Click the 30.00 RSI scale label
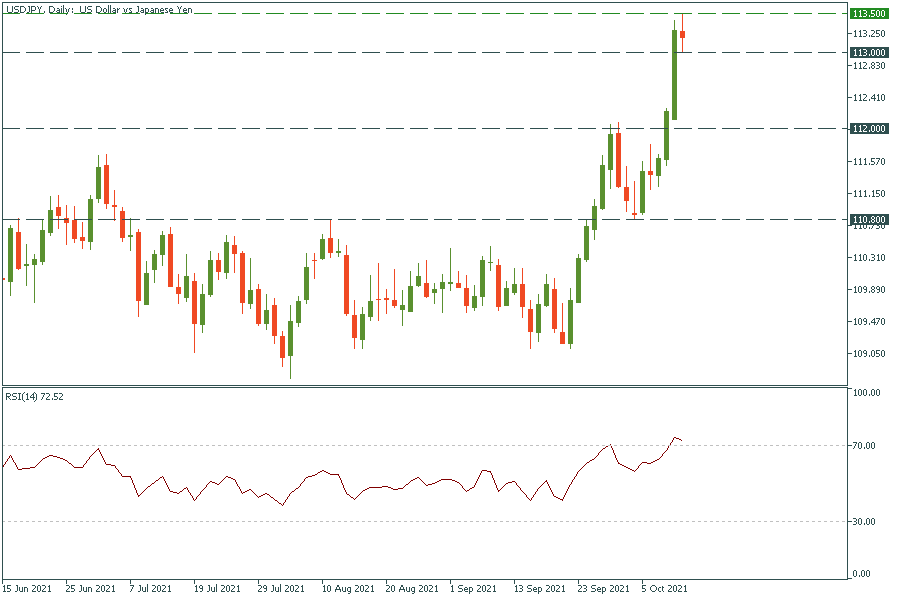The image size is (900, 600). [866, 521]
